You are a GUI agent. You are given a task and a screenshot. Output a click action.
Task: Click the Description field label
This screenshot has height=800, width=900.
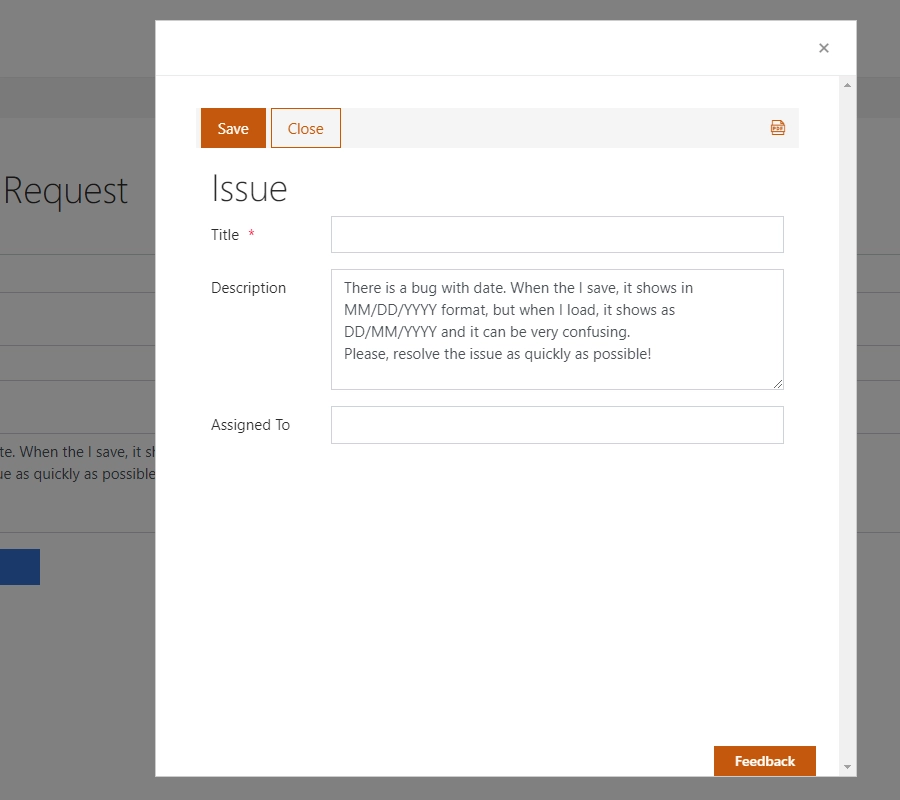[248, 288]
